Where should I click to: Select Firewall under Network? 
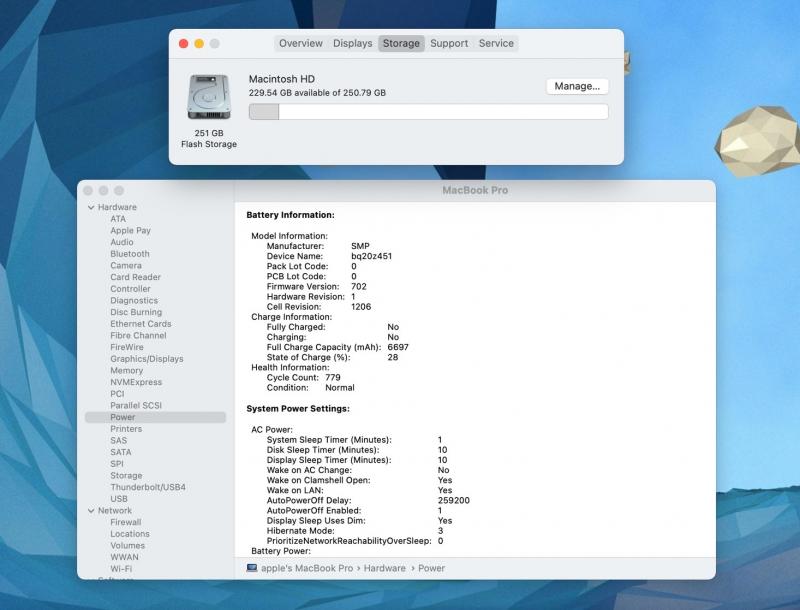[x=126, y=522]
